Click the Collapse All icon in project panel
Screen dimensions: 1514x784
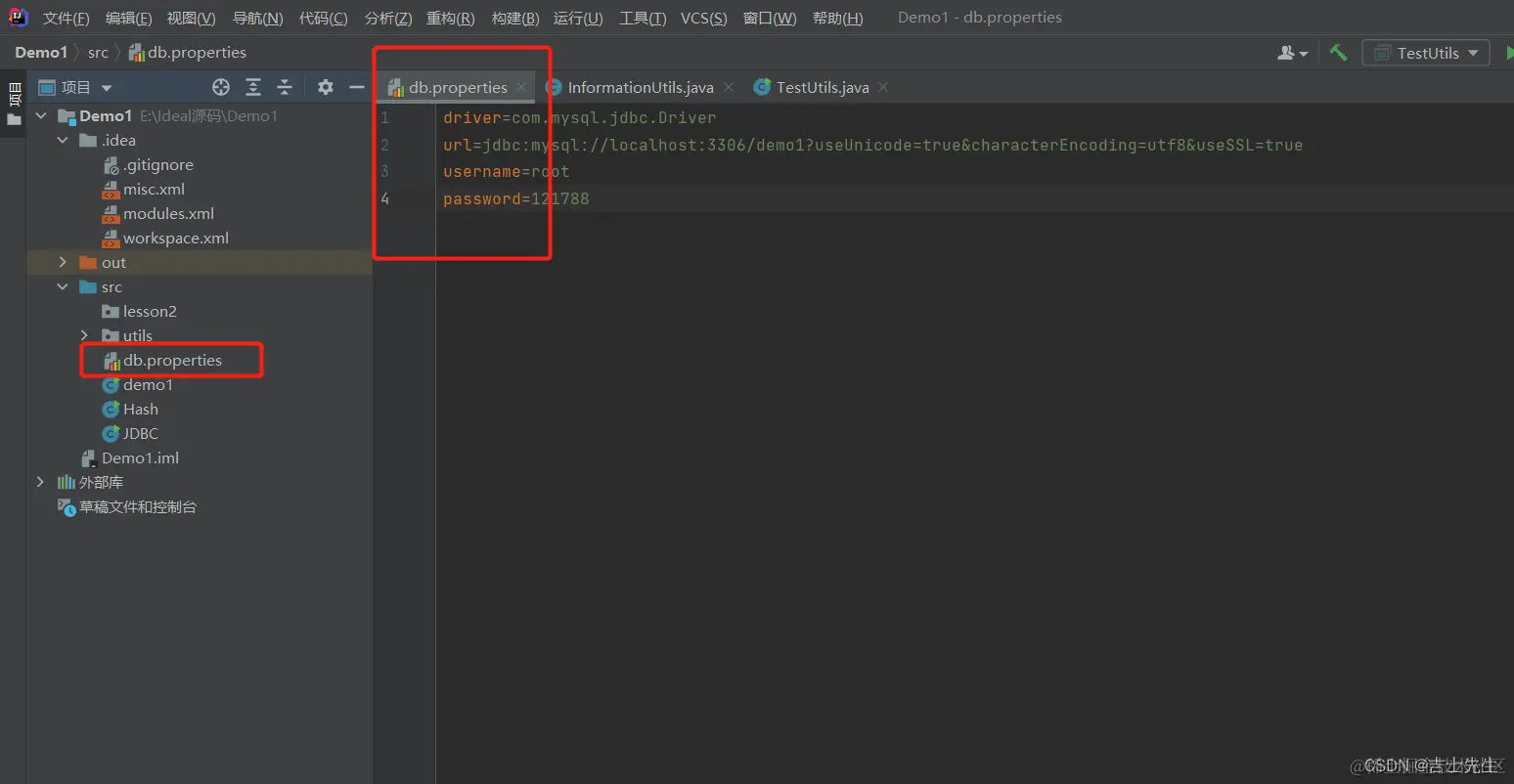(285, 87)
